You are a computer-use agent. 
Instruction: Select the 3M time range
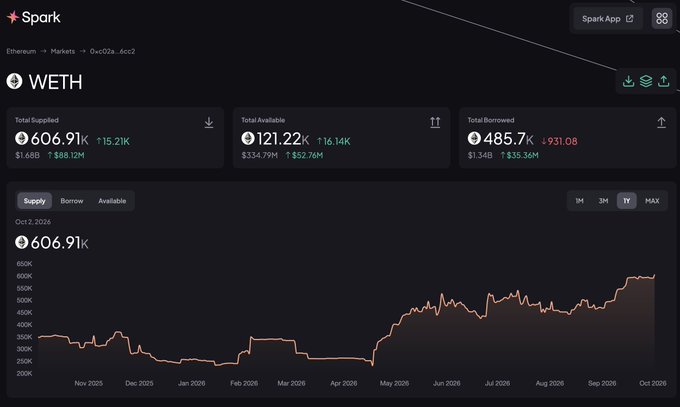coord(603,201)
